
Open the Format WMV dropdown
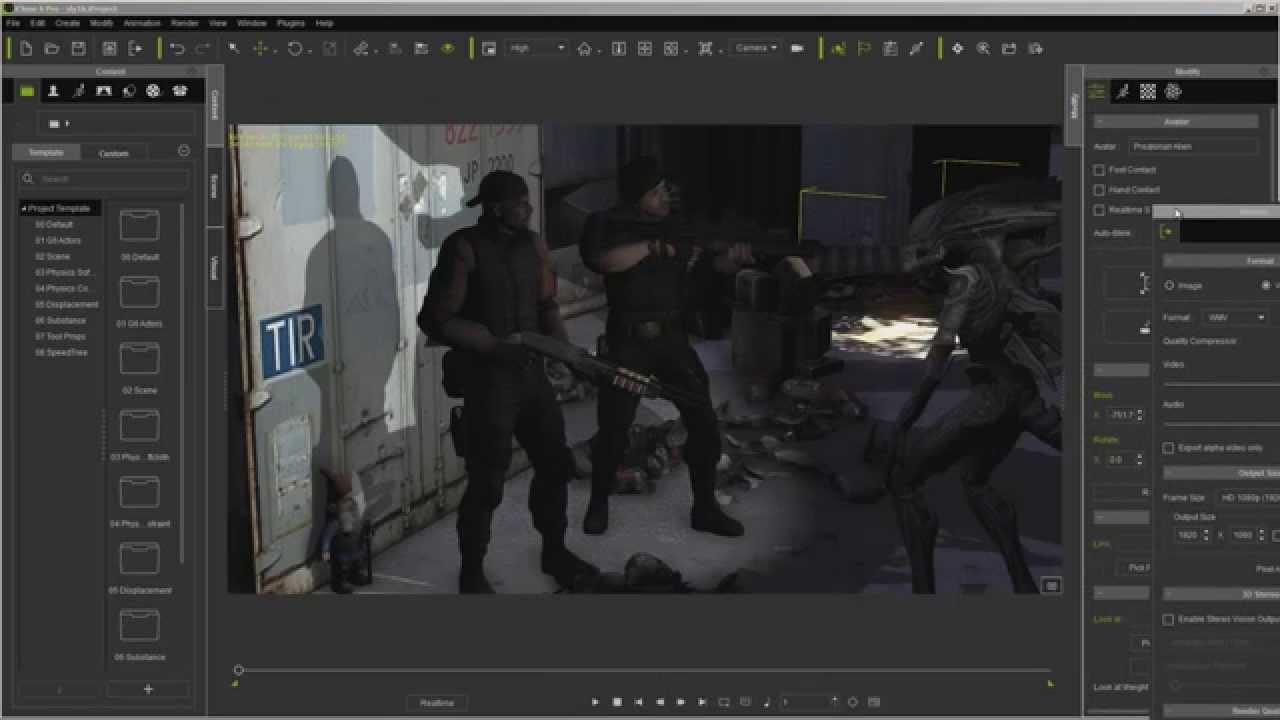[x=1235, y=317]
